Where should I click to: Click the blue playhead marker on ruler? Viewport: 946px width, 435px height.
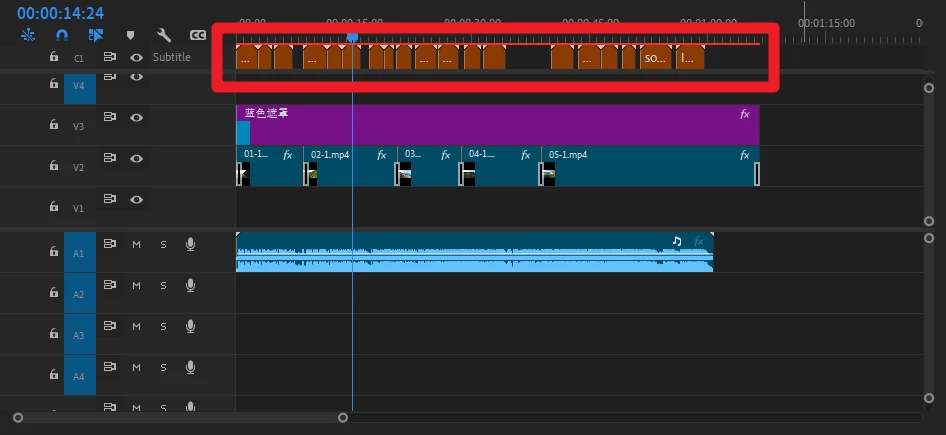pyautogui.click(x=352, y=38)
